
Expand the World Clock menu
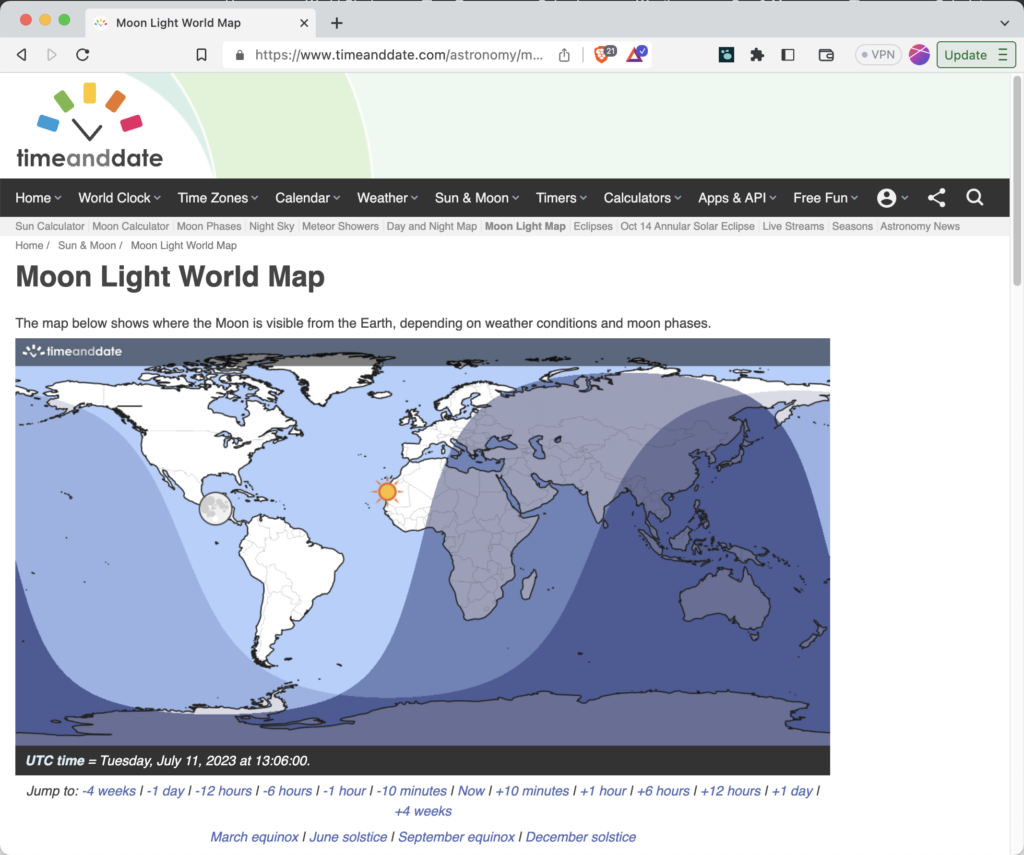[120, 197]
